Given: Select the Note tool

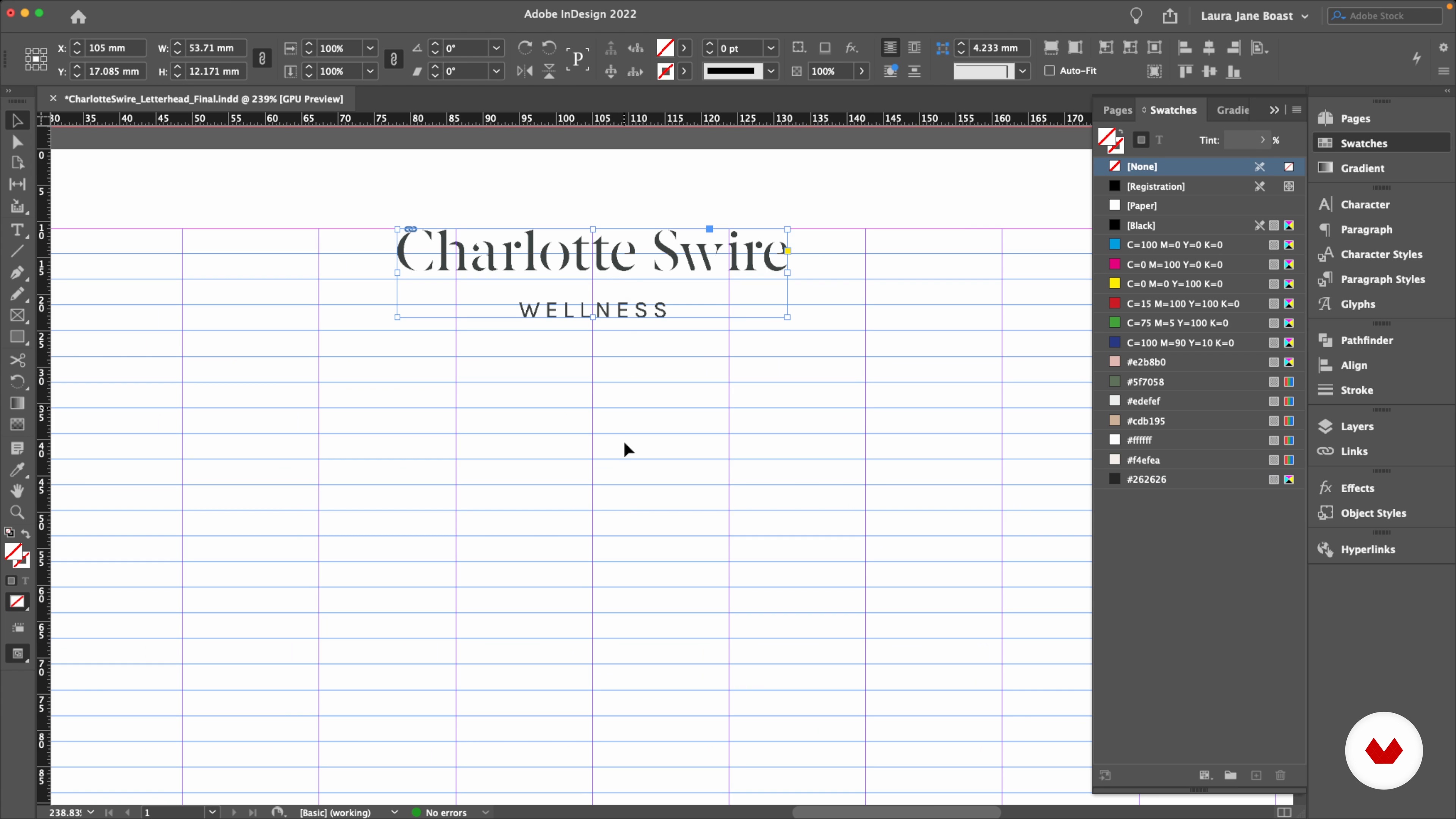Looking at the screenshot, I should point(17,449).
